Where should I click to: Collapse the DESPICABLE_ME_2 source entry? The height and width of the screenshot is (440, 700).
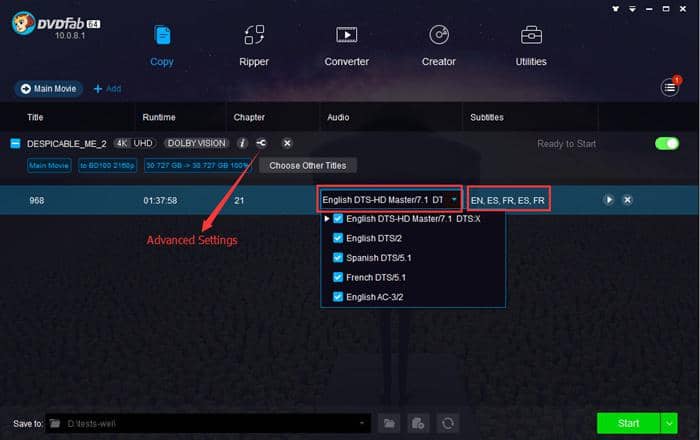15,144
